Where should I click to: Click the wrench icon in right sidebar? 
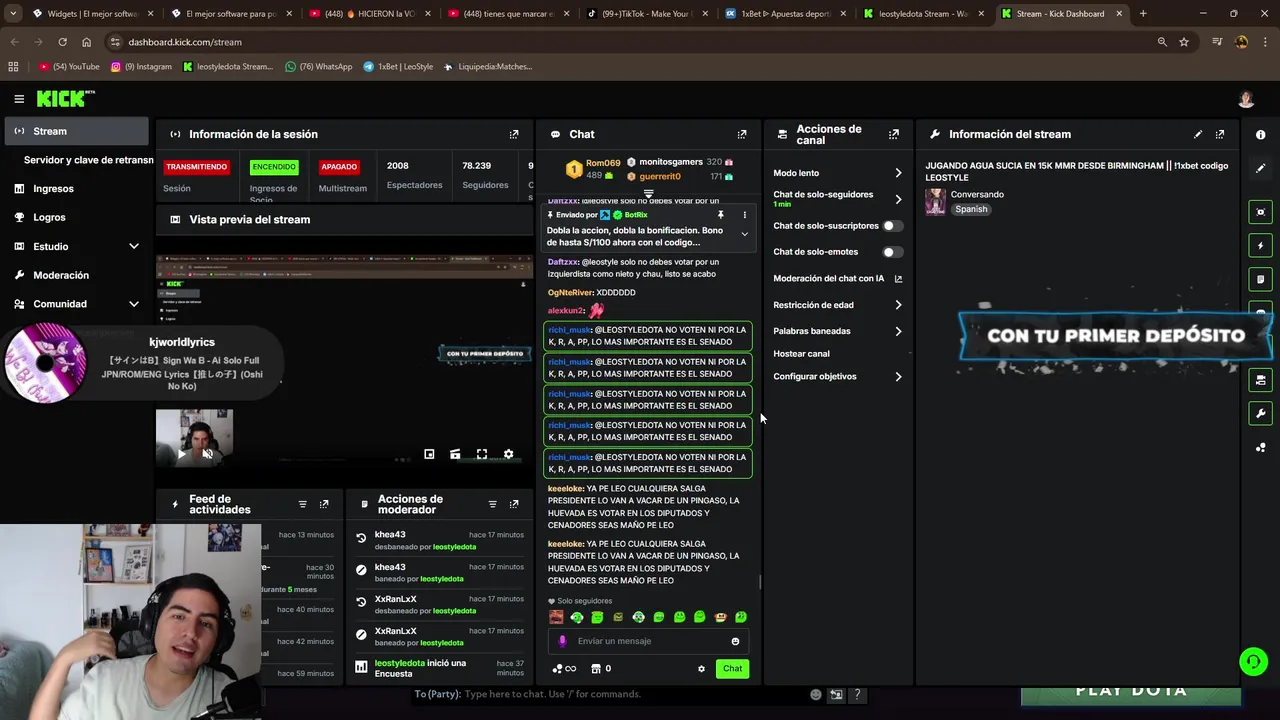(x=1260, y=414)
